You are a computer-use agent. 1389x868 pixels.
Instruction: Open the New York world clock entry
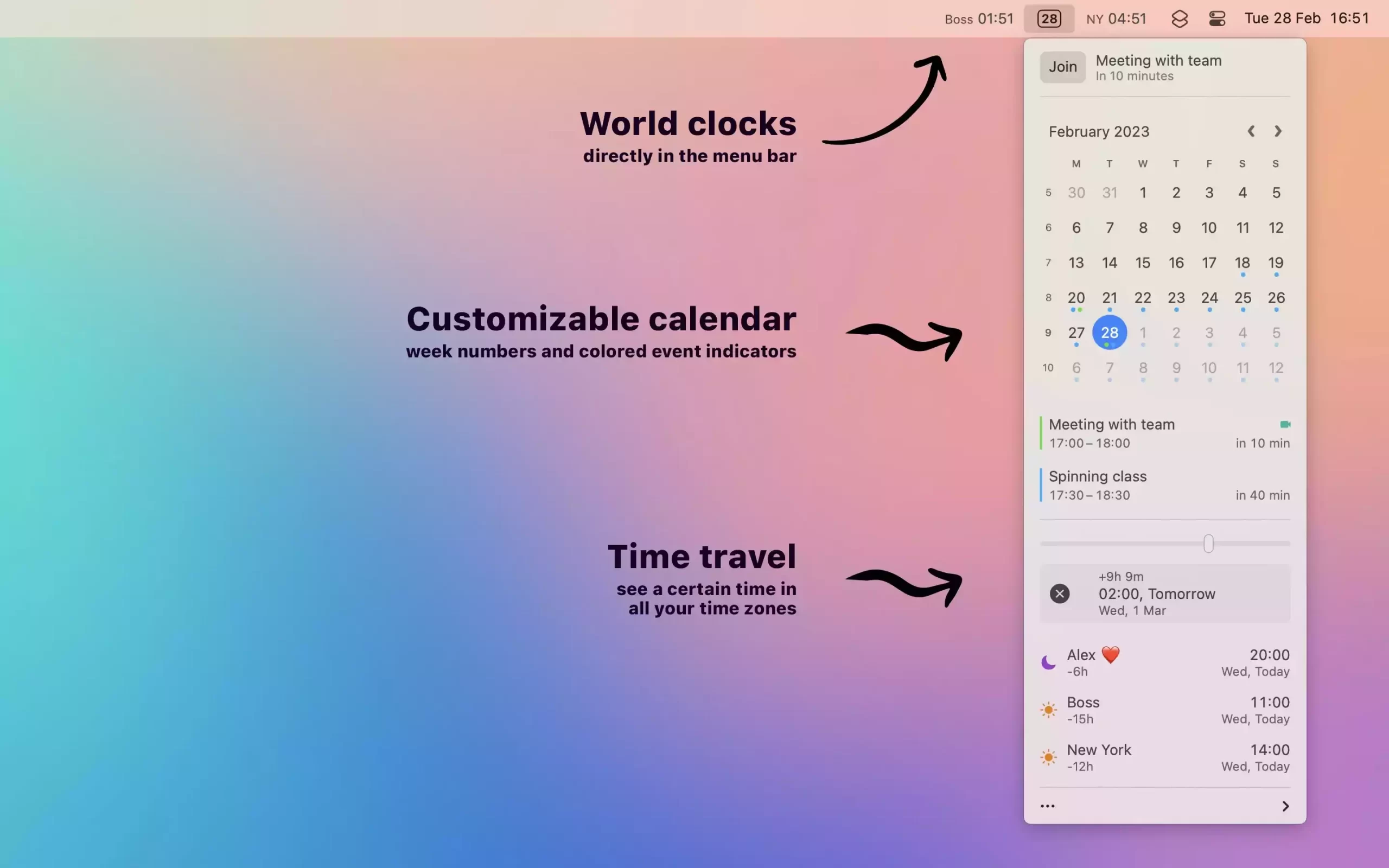tap(1164, 758)
